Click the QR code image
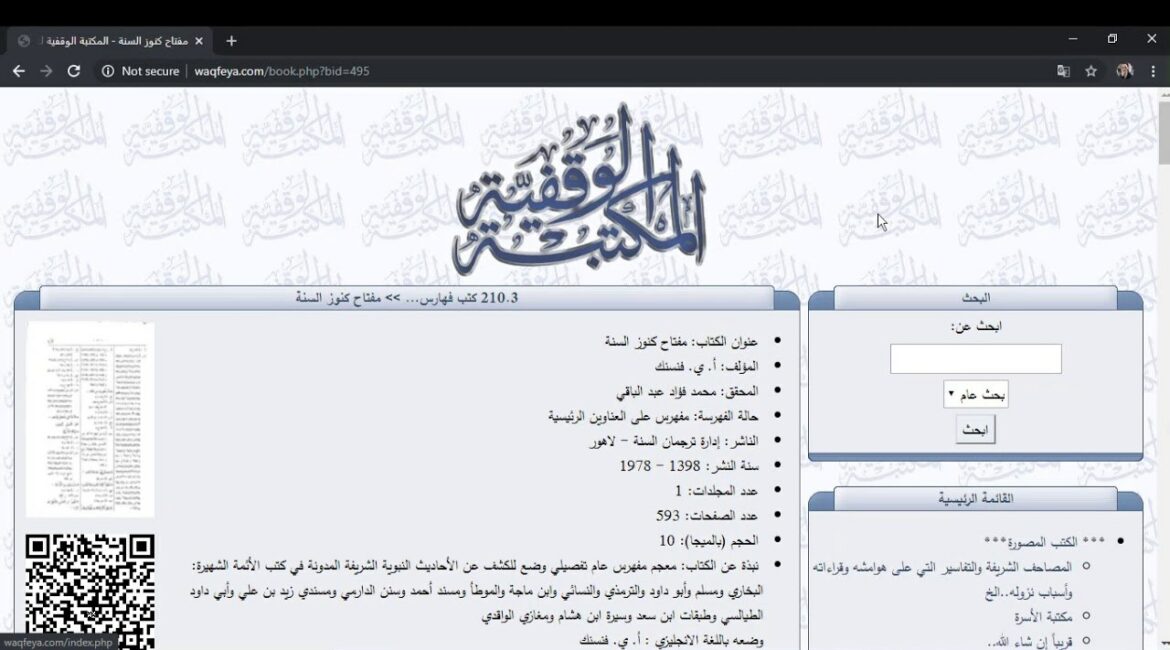 [90, 591]
